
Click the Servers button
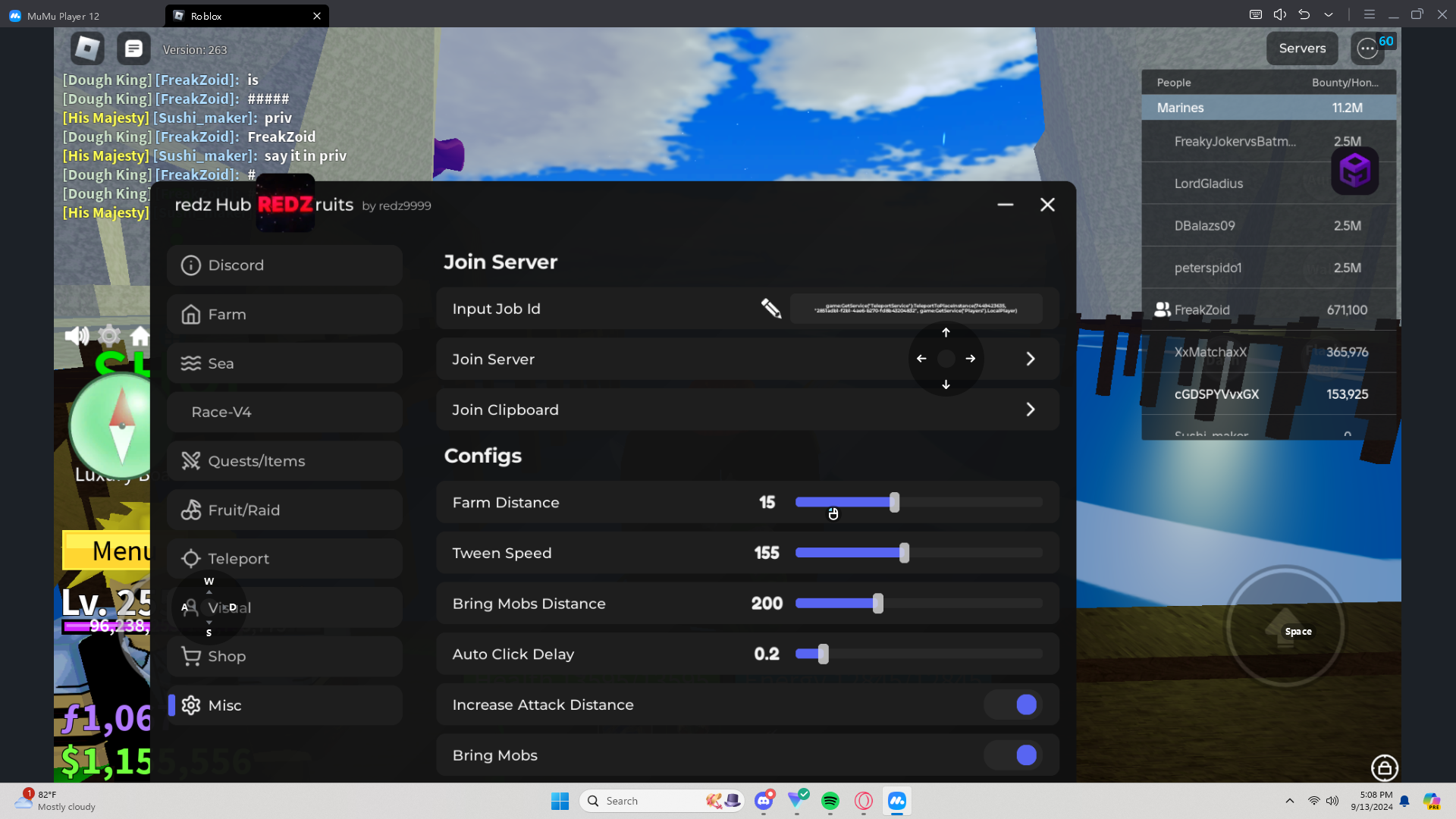click(1302, 49)
